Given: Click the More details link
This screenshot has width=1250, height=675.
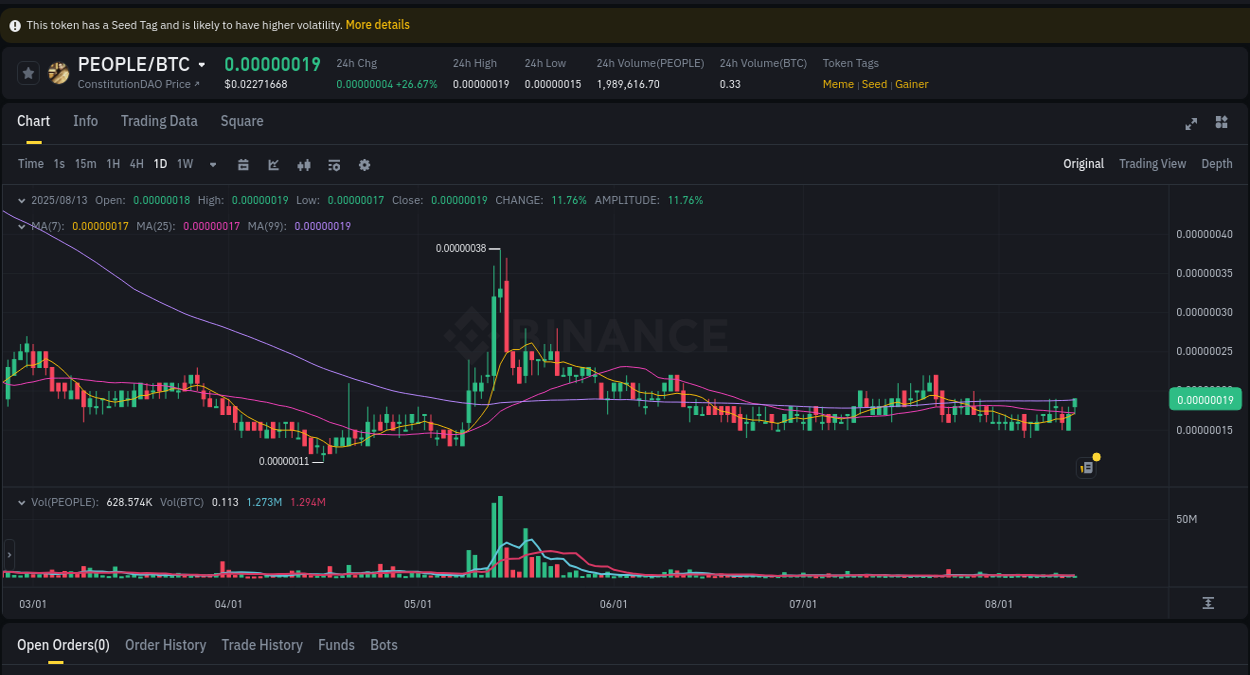Looking at the screenshot, I should click(377, 24).
